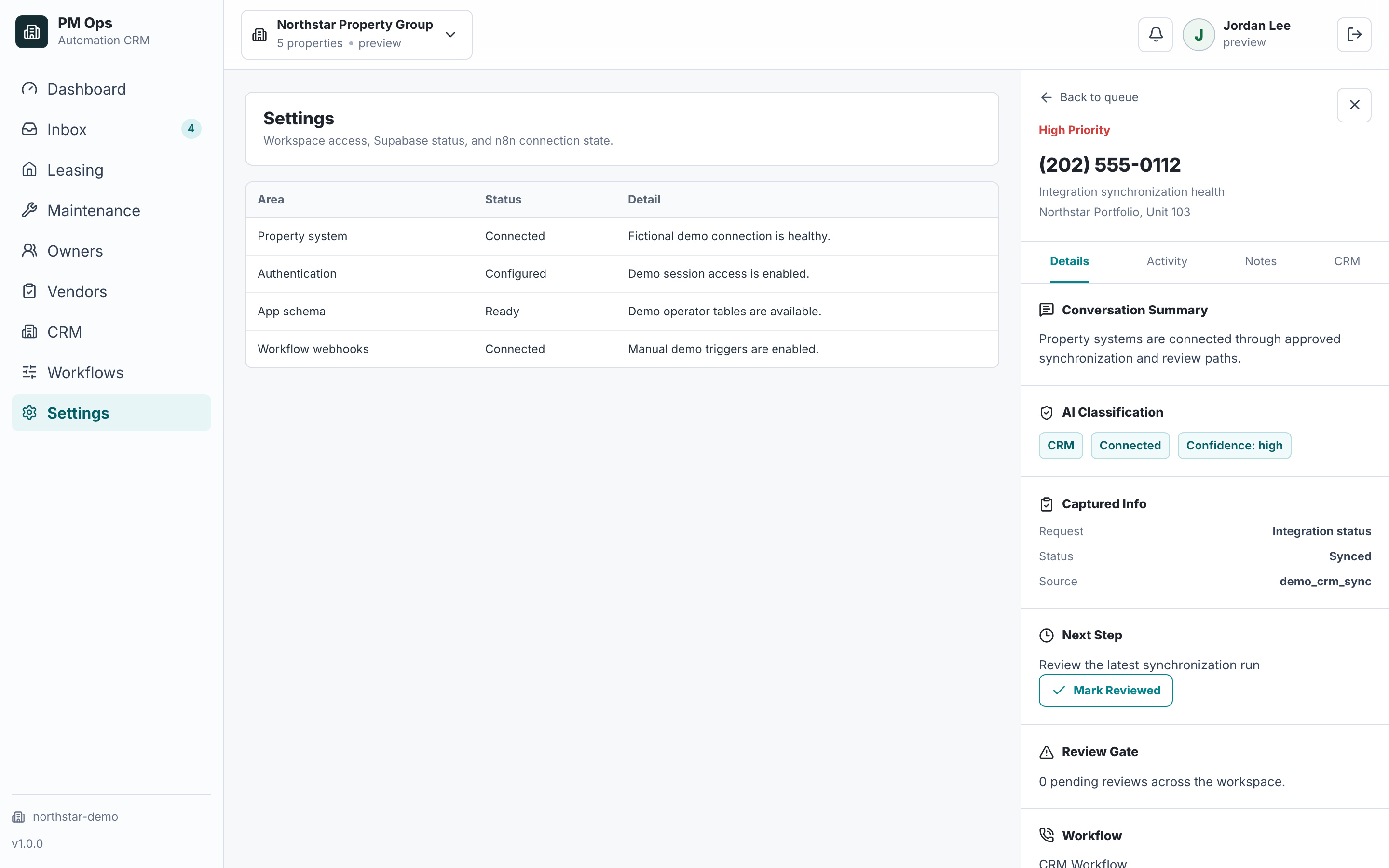This screenshot has width=1389, height=868.
Task: Click the High Priority label
Action: 1074,130
